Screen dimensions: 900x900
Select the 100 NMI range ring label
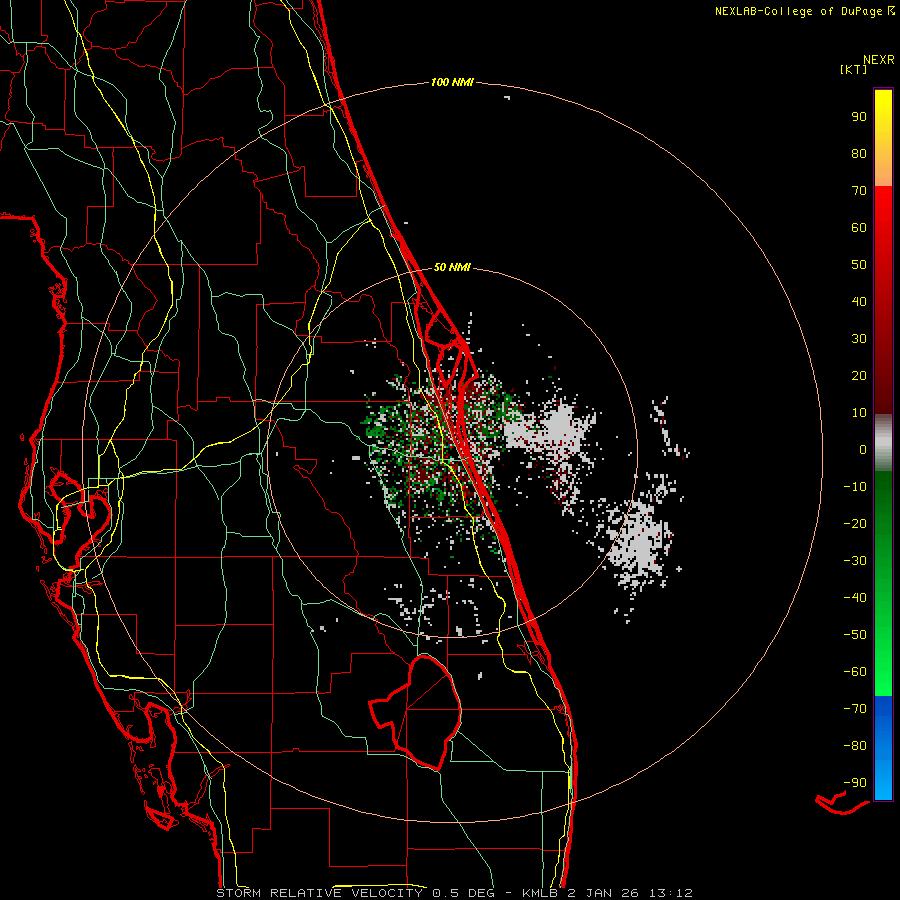[x=452, y=83]
